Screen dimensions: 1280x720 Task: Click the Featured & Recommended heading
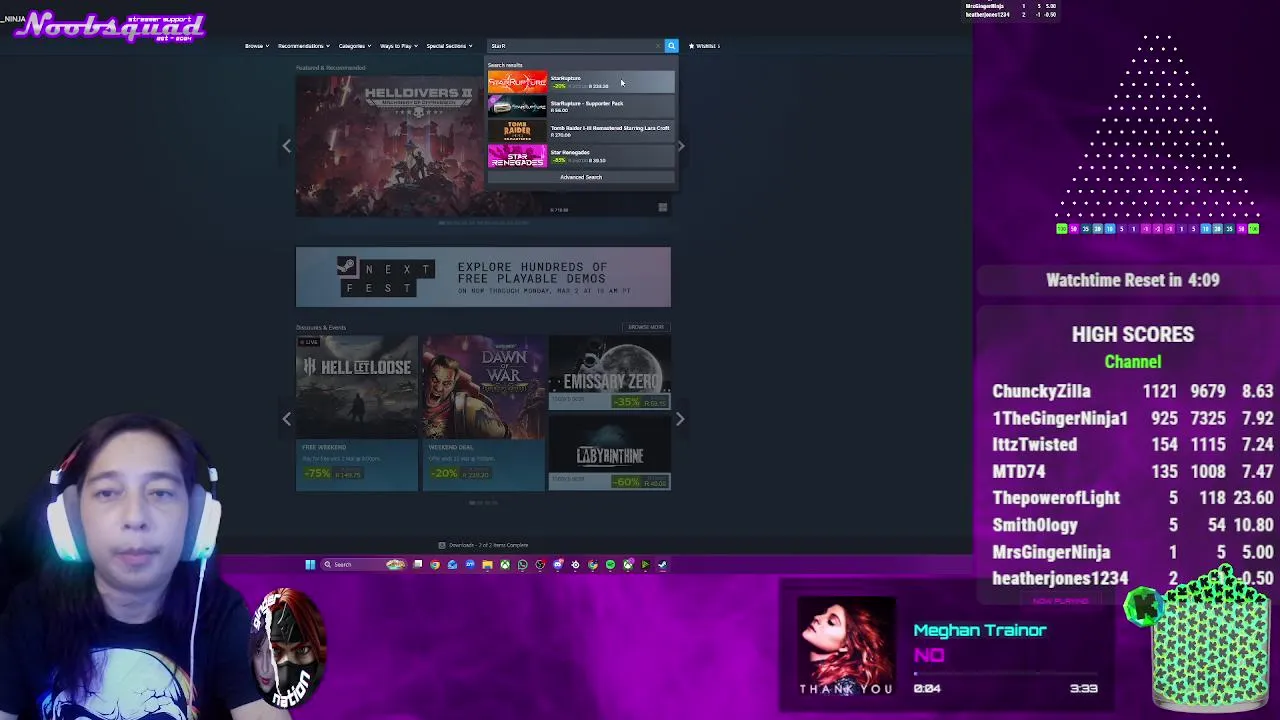330,68
